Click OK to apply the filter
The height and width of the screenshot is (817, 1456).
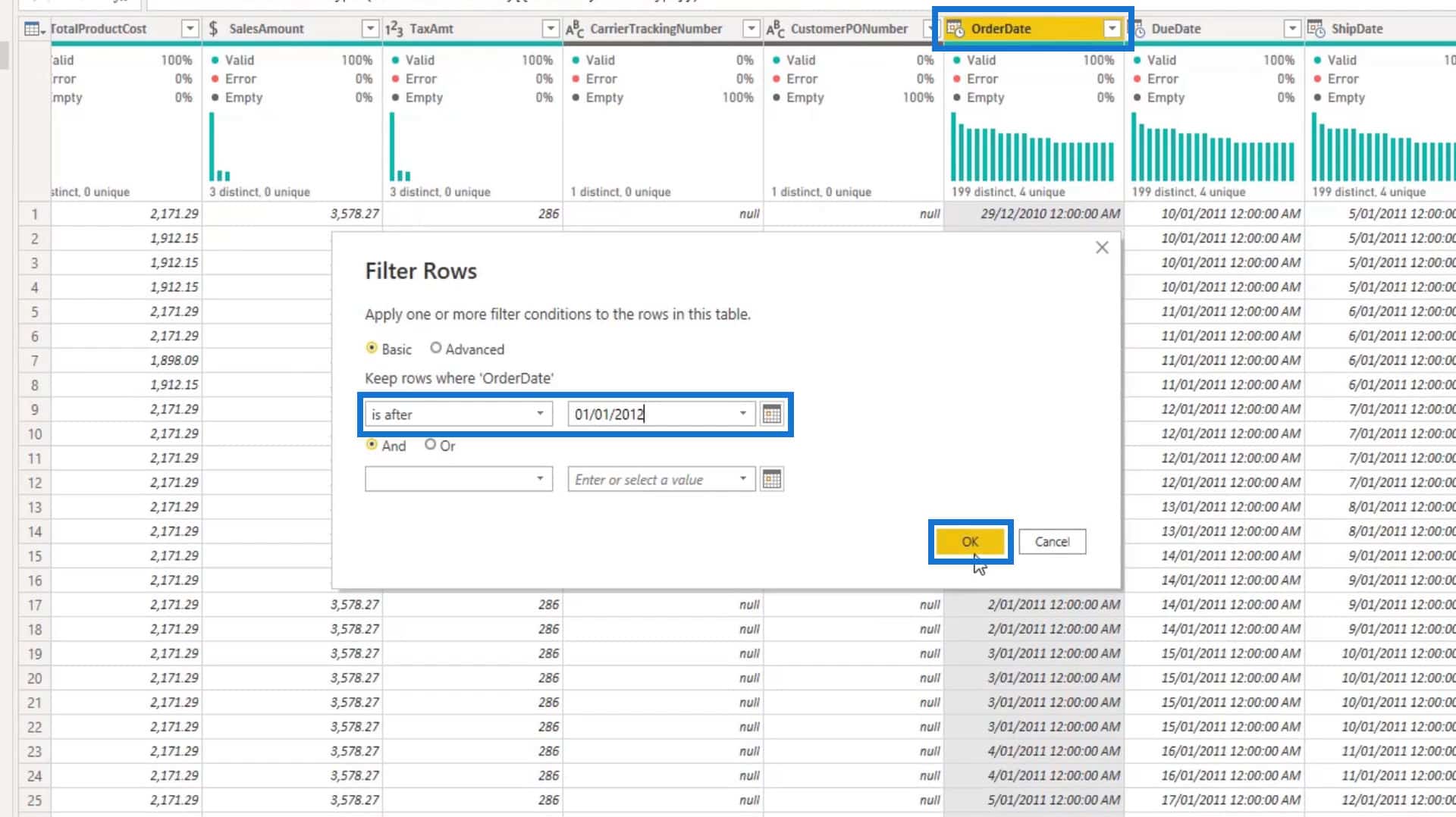click(x=970, y=542)
